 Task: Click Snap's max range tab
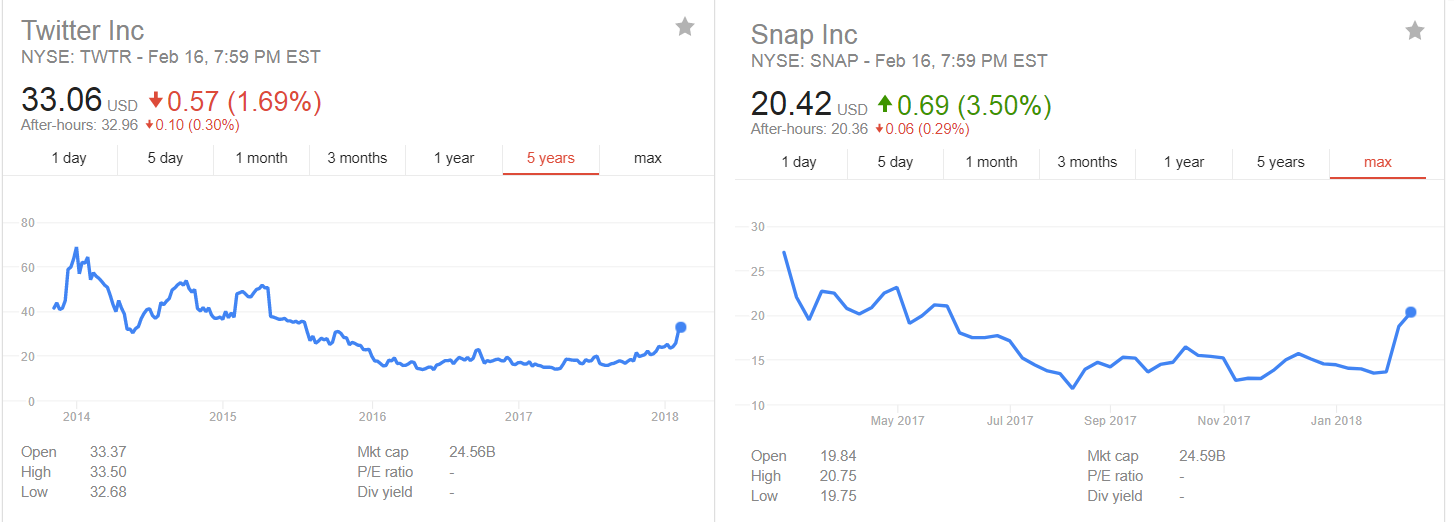tap(1378, 162)
